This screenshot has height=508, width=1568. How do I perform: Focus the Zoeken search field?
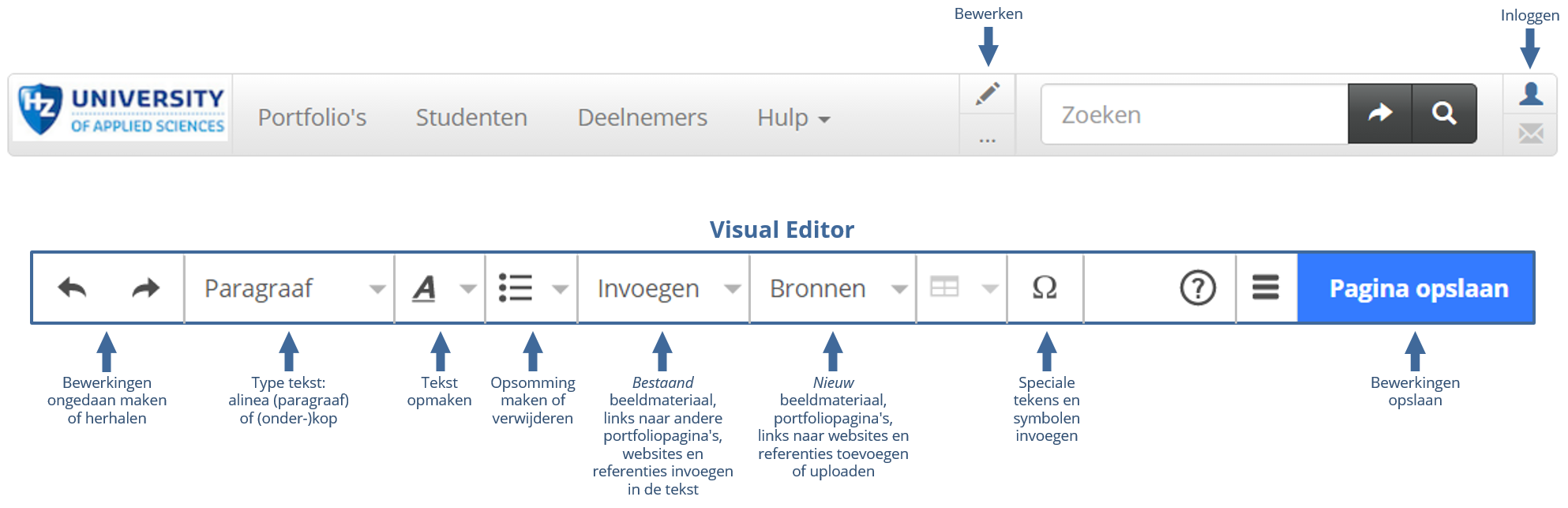pyautogui.click(x=1195, y=115)
